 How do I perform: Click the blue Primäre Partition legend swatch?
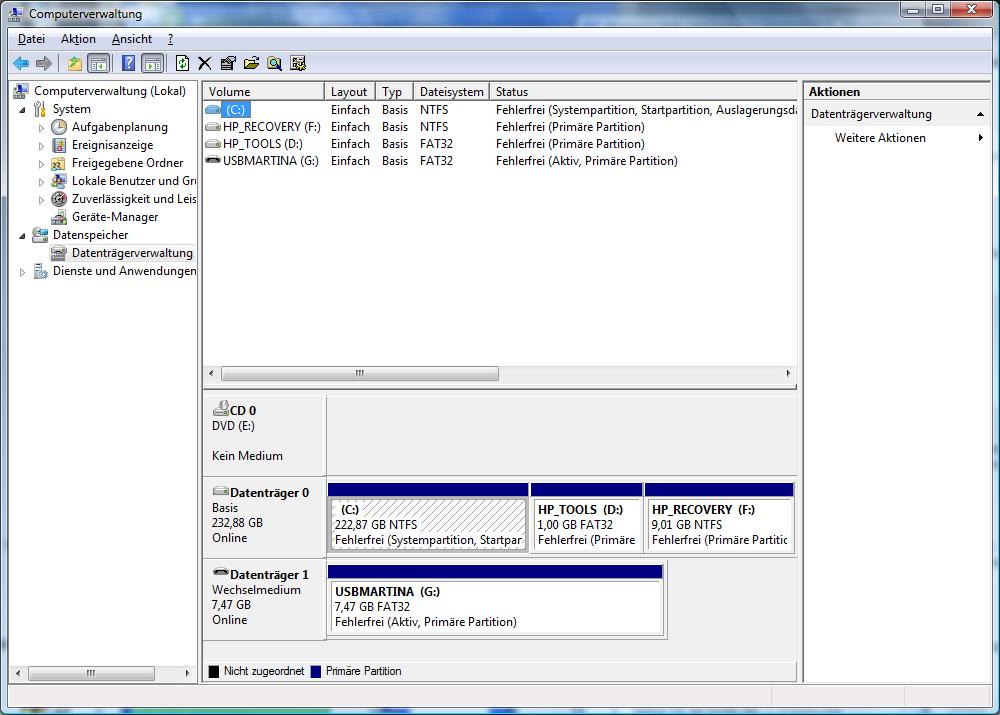pos(316,672)
